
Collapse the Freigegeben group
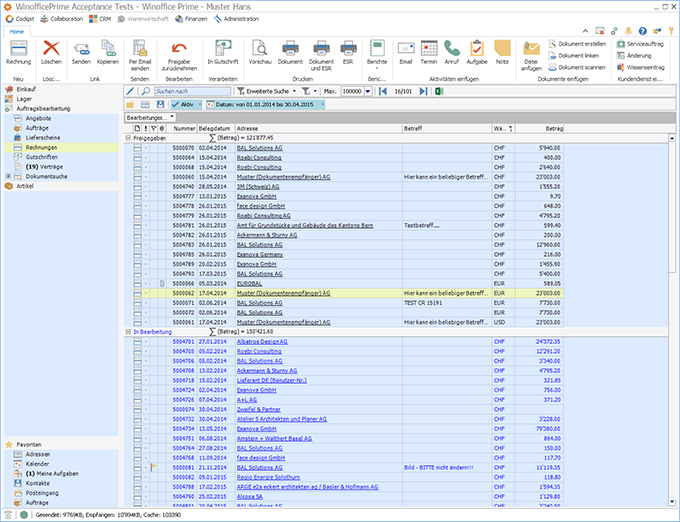pos(128,138)
